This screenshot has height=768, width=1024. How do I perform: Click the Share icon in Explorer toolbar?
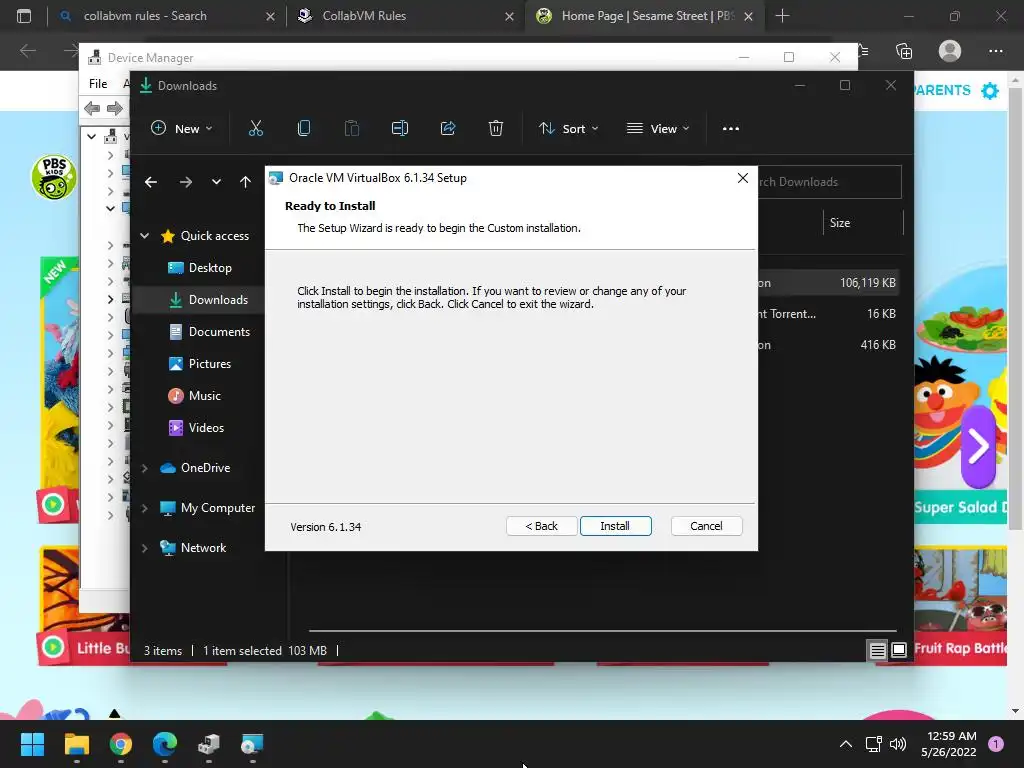(x=448, y=129)
